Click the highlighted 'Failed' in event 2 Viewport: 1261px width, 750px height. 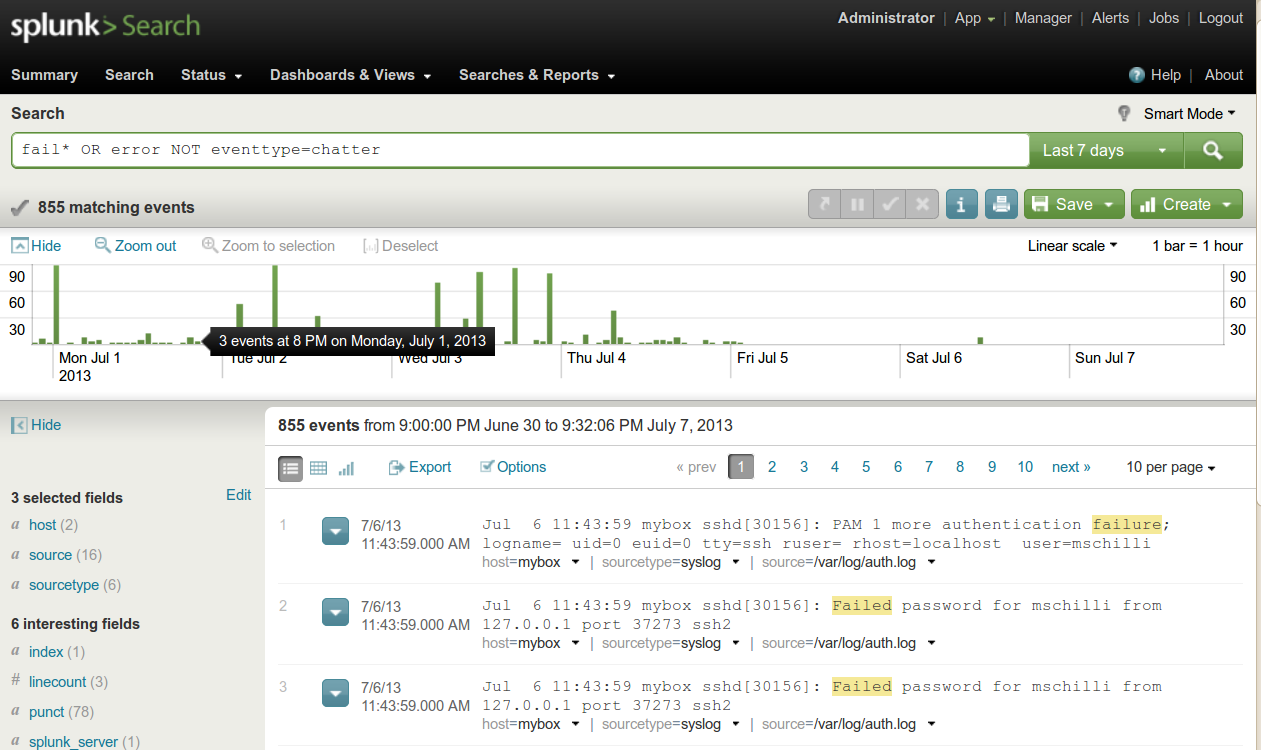coord(862,605)
